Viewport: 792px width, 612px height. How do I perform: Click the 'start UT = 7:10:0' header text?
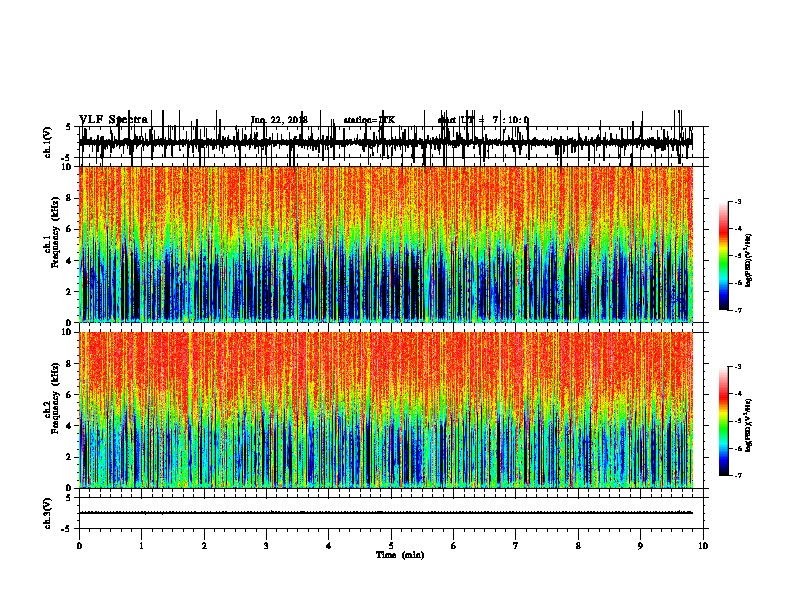tap(483, 120)
